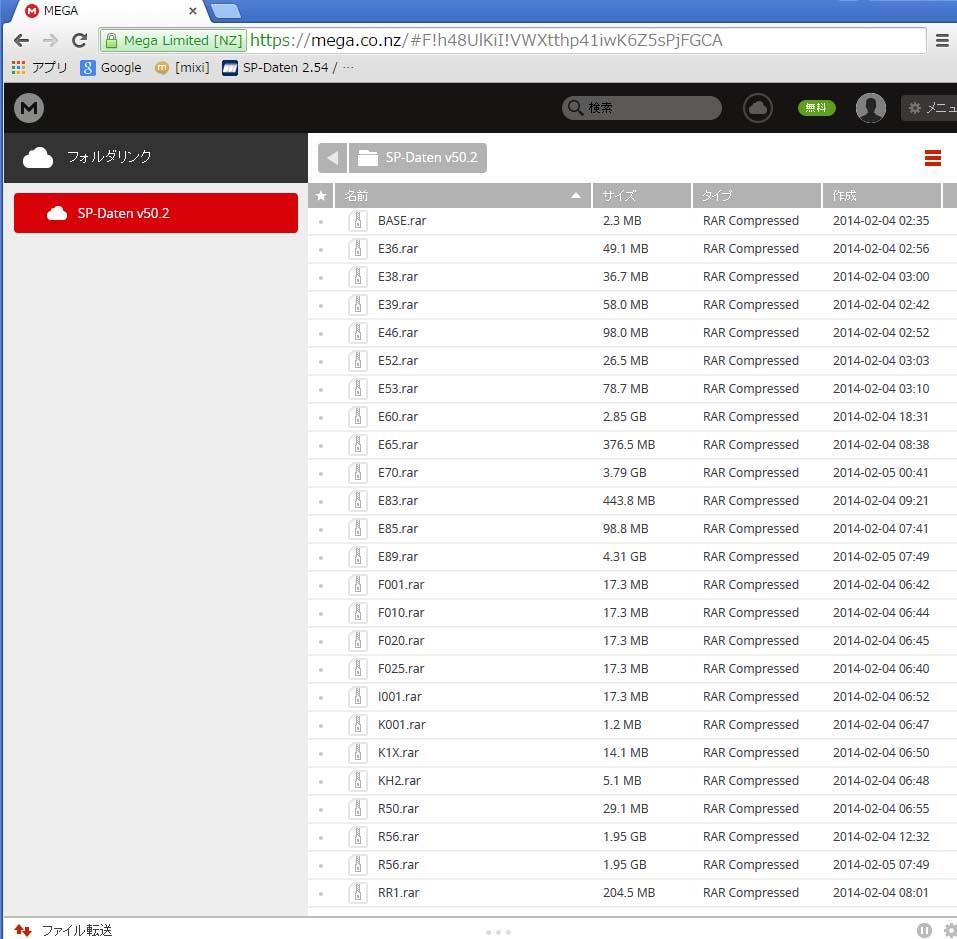Click the E85.rar archive file icon
This screenshot has height=939, width=957.
pos(358,529)
